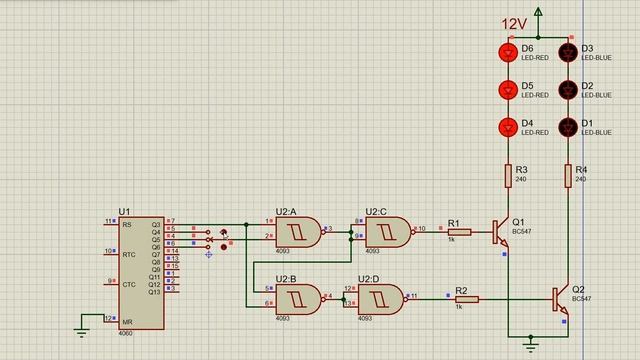Viewport: 640px width, 360px height.
Task: Click the lower red switch actuator dot
Action: point(224,247)
